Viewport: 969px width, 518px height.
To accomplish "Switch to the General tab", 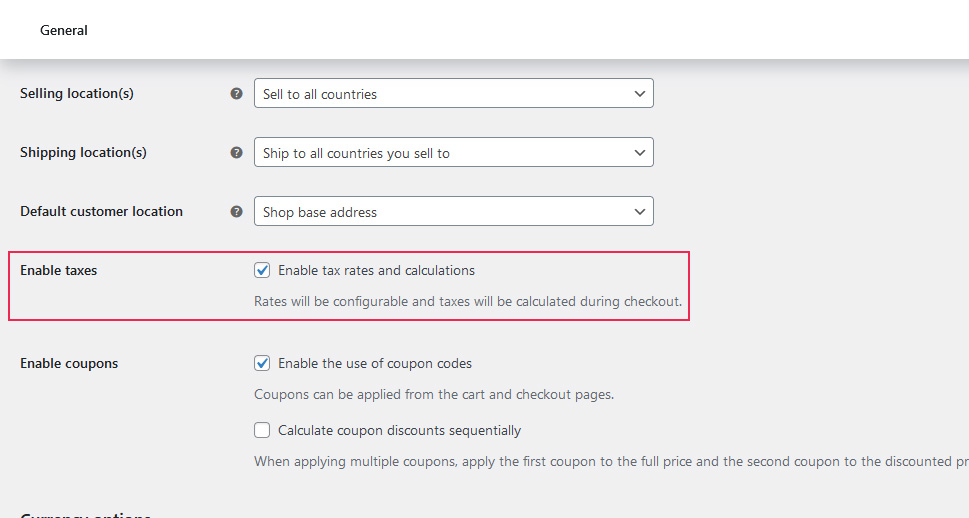I will point(64,30).
